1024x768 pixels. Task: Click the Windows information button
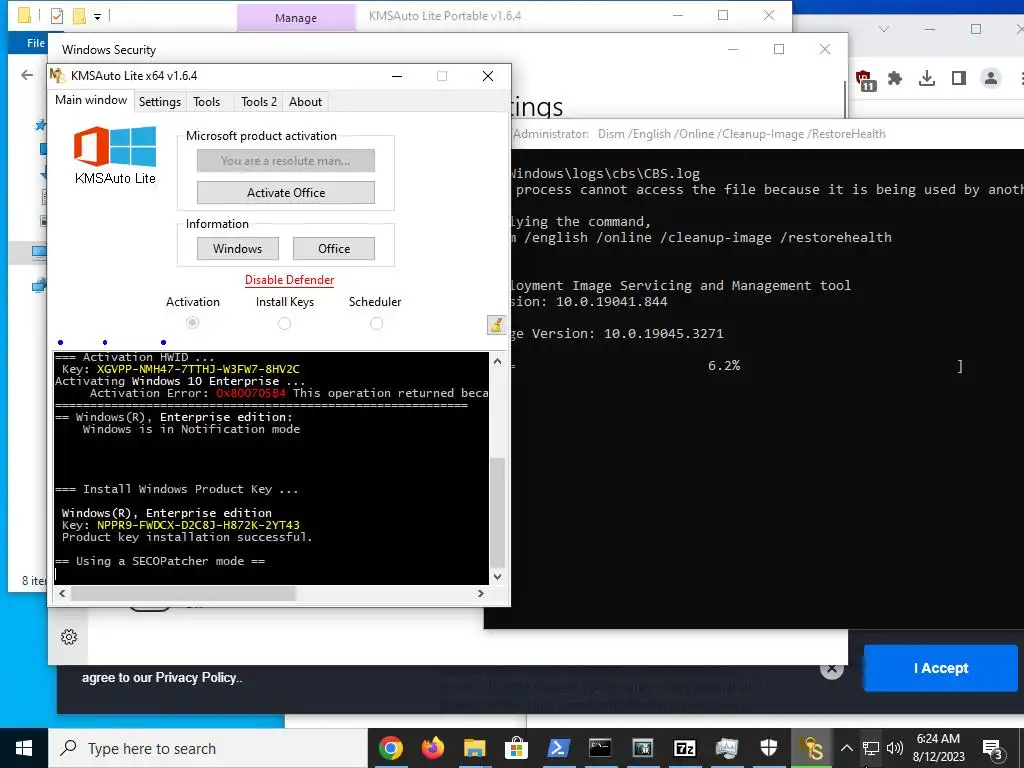pos(238,249)
